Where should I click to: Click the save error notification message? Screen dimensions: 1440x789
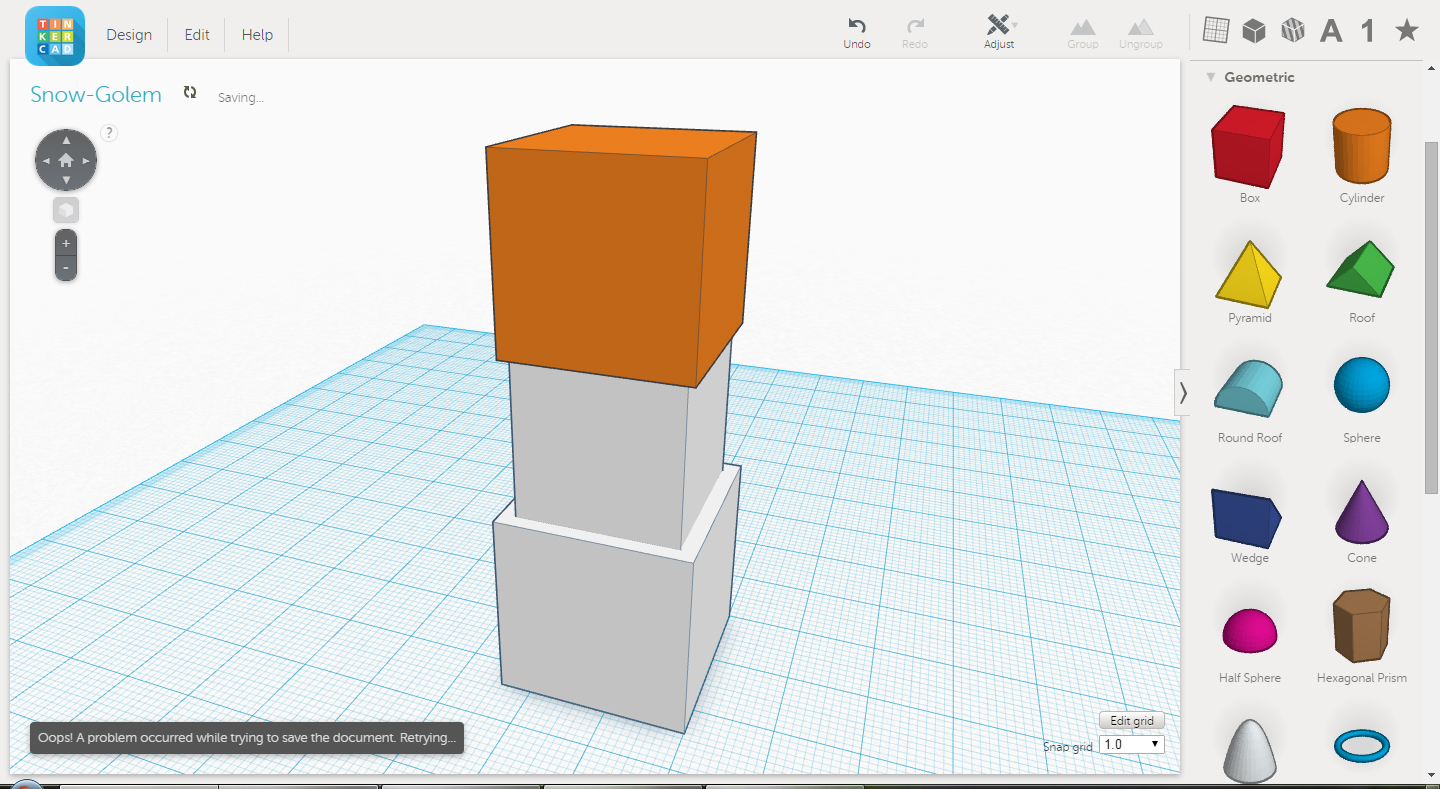click(x=247, y=738)
